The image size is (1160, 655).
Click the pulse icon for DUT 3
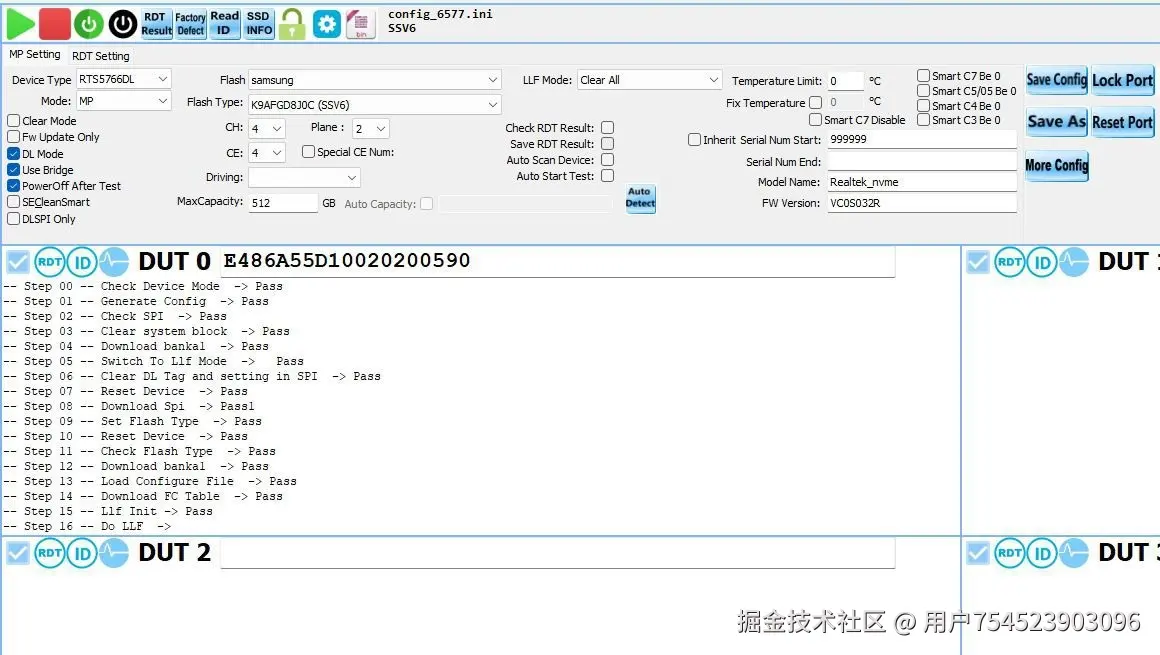tap(1073, 553)
